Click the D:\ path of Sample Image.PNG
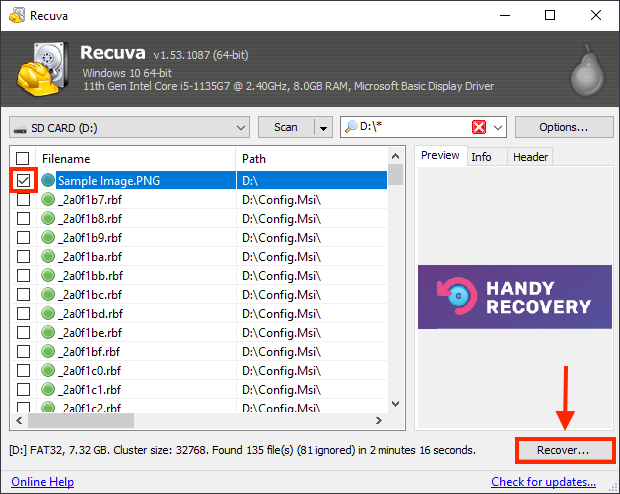 (250, 181)
